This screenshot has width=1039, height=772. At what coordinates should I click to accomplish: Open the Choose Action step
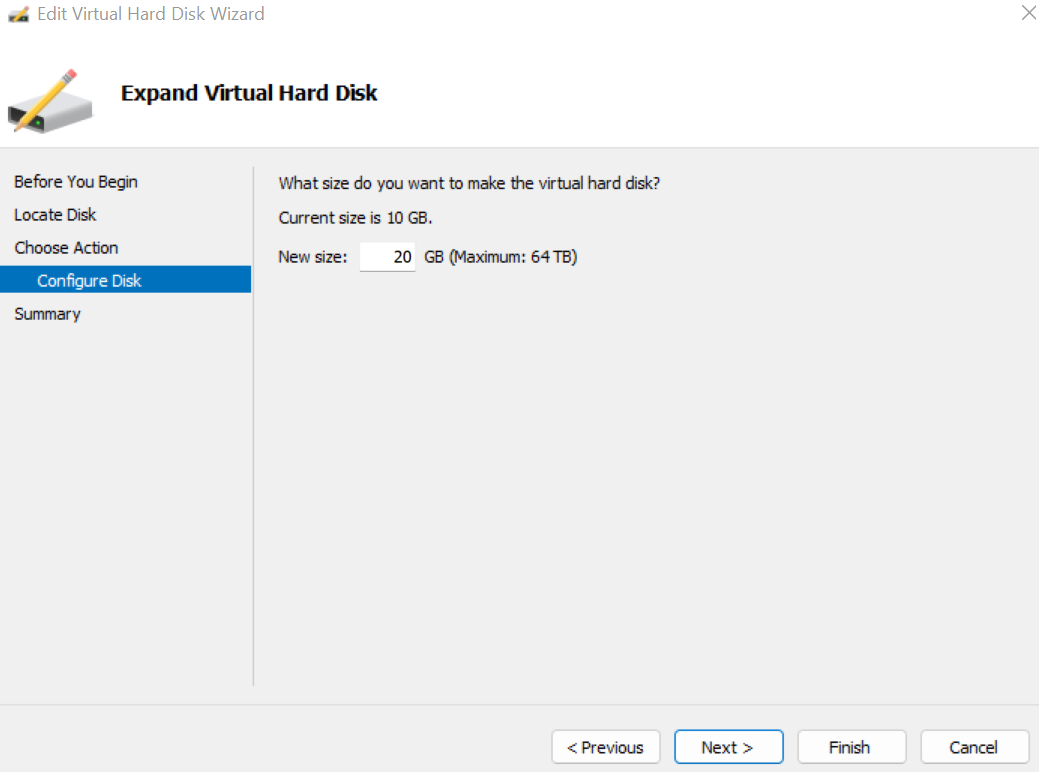[x=66, y=248]
